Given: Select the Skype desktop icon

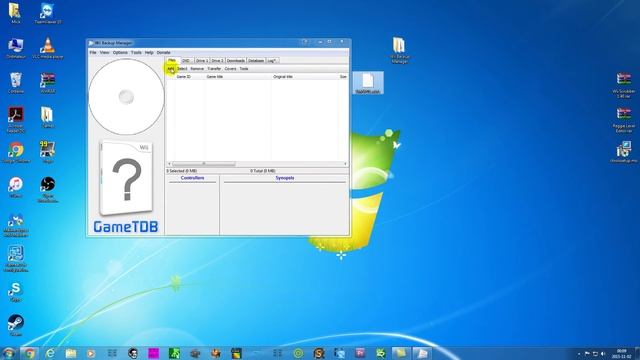Looking at the screenshot, I should coord(16,292).
